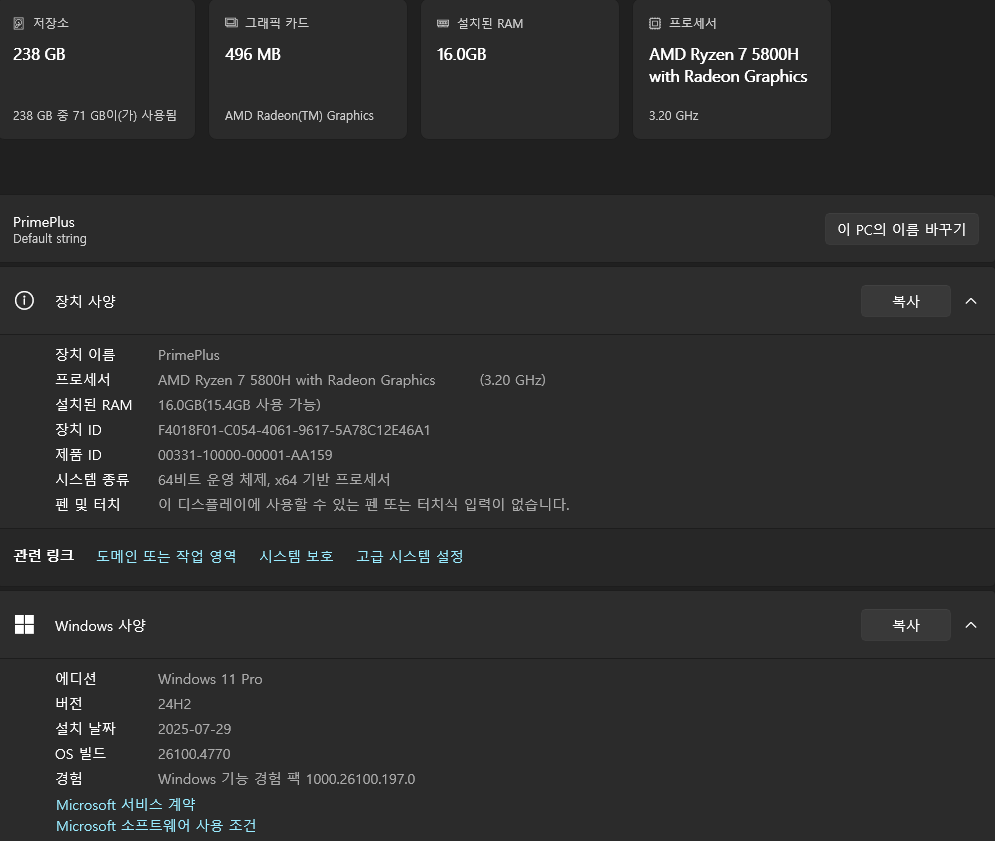Select 64비트 운영 체제 system type value
Screen dimensions: 995x841
click(x=274, y=480)
